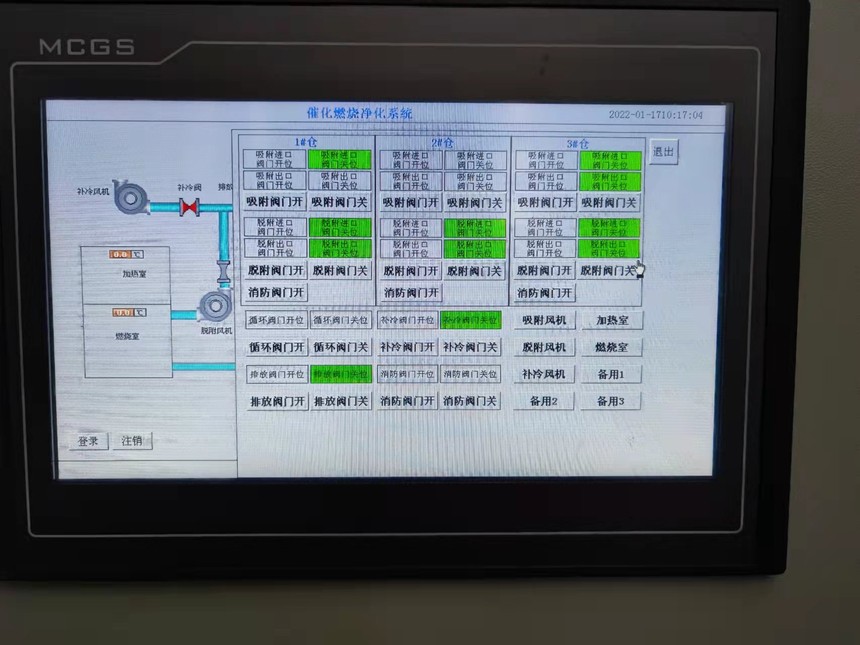860x645 pixels.
Task: Click the 2#仓 header label
Action: [442, 143]
